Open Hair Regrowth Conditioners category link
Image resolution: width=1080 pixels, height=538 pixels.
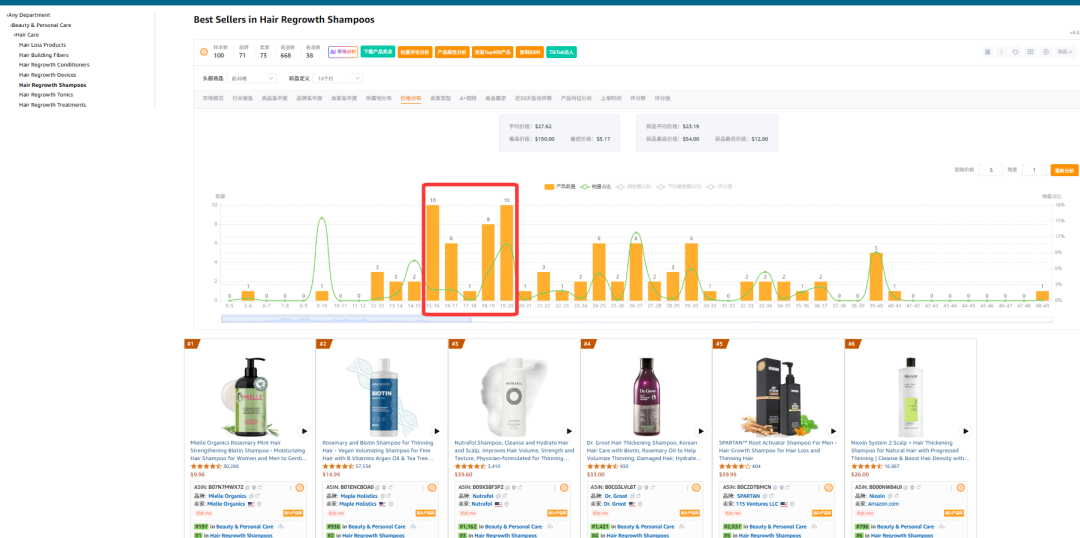[x=54, y=65]
